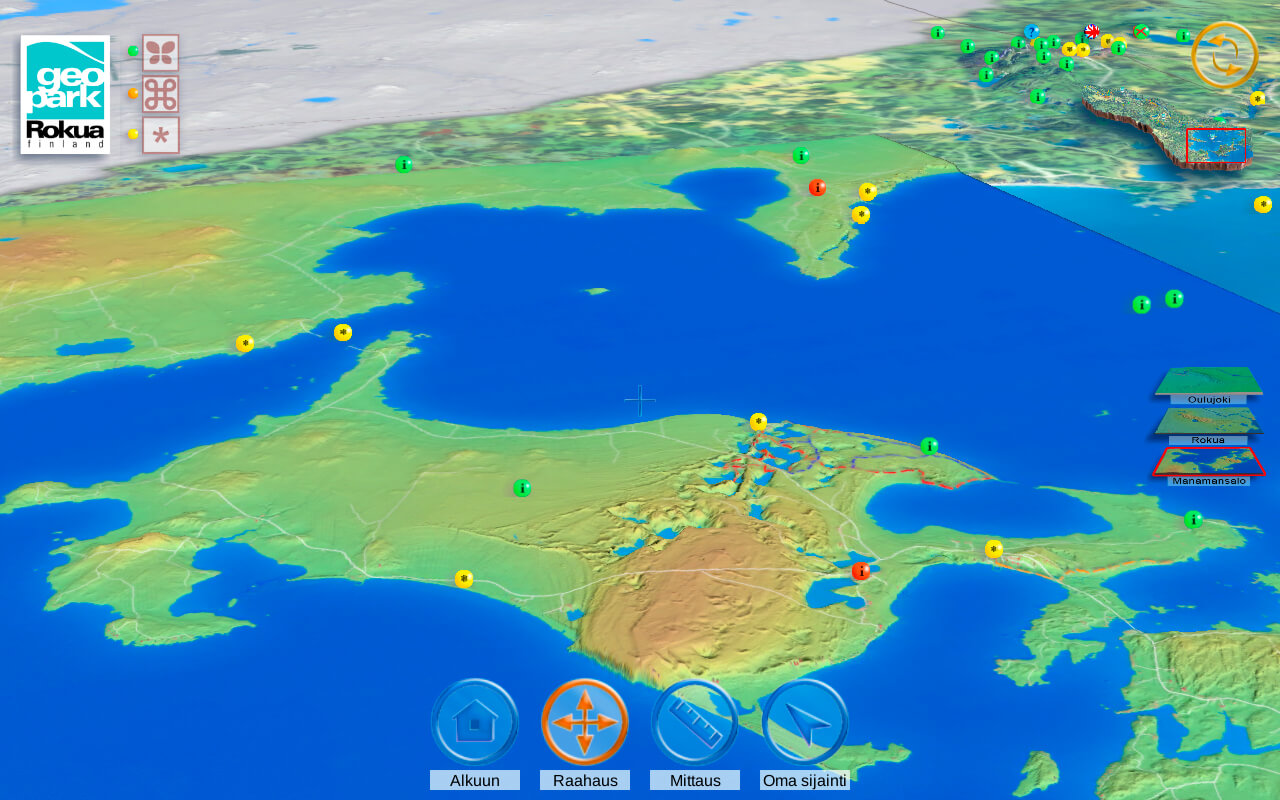Select the Mittaus ruler tool
The height and width of the screenshot is (800, 1280).
tap(695, 722)
